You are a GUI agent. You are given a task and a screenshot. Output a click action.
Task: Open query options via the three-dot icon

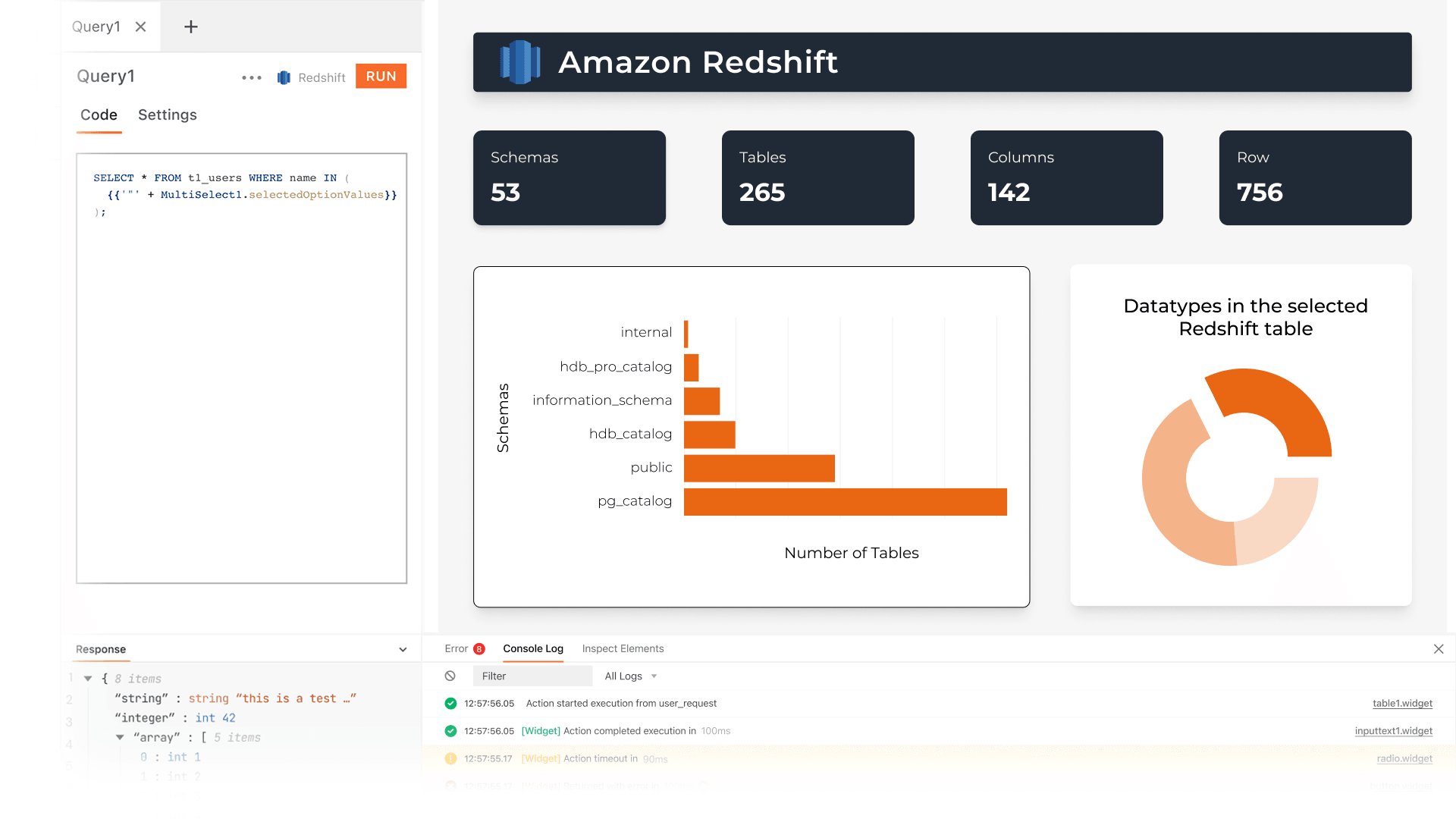(x=251, y=77)
